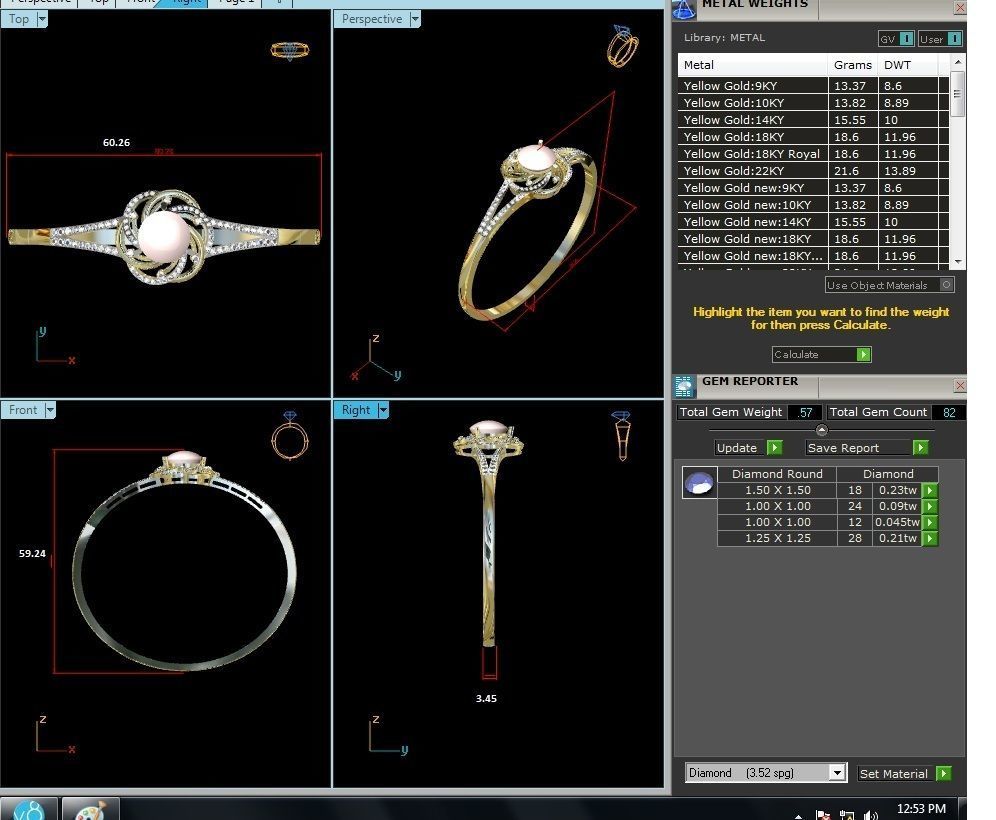Click the Gem Reporter slider handle
The width and height of the screenshot is (996, 820).
click(x=821, y=430)
